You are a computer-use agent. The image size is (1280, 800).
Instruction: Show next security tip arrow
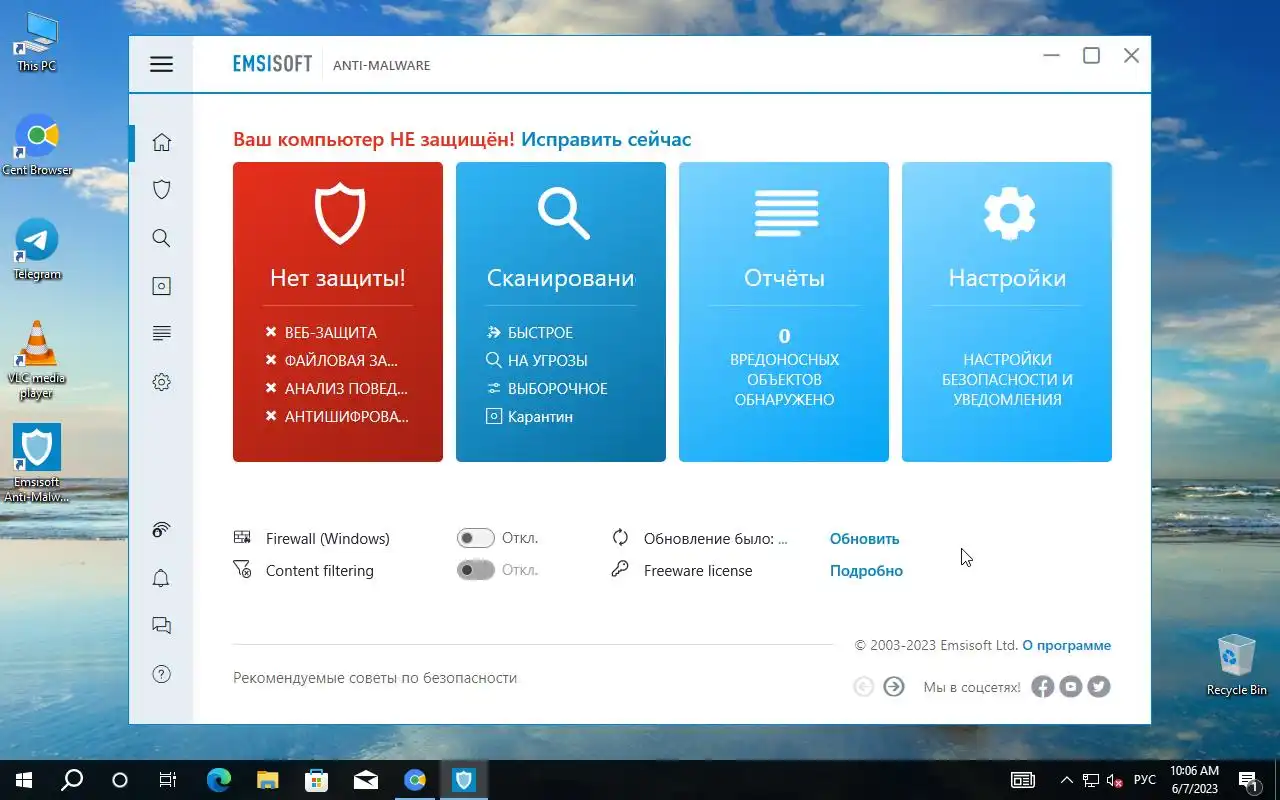click(894, 686)
